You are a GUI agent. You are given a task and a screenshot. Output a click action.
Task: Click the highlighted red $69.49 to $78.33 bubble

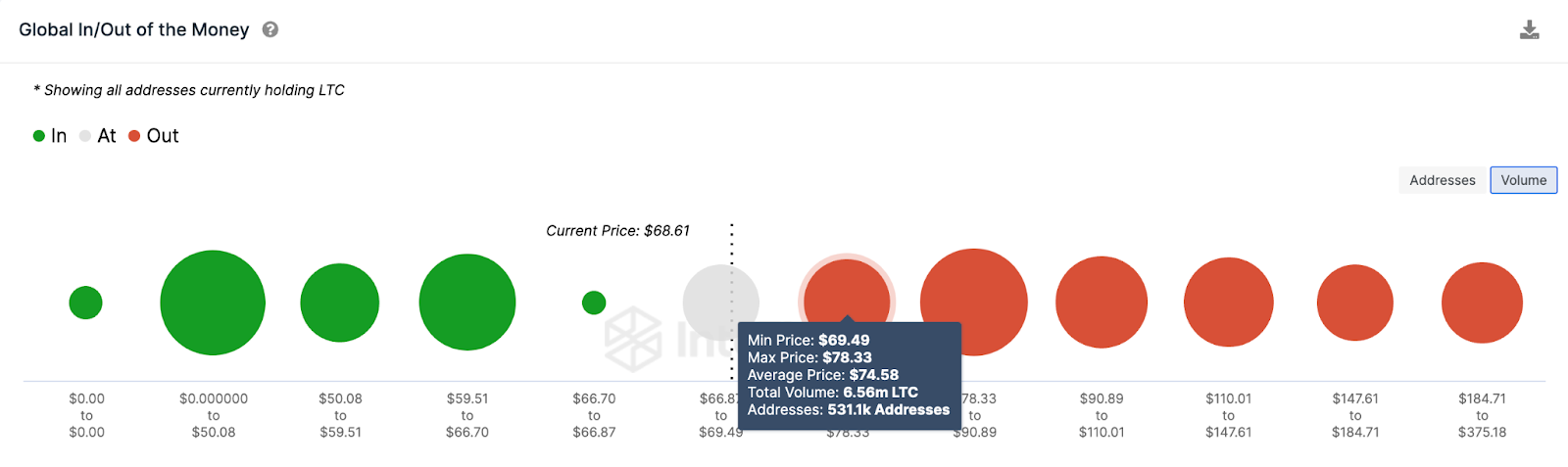click(847, 289)
